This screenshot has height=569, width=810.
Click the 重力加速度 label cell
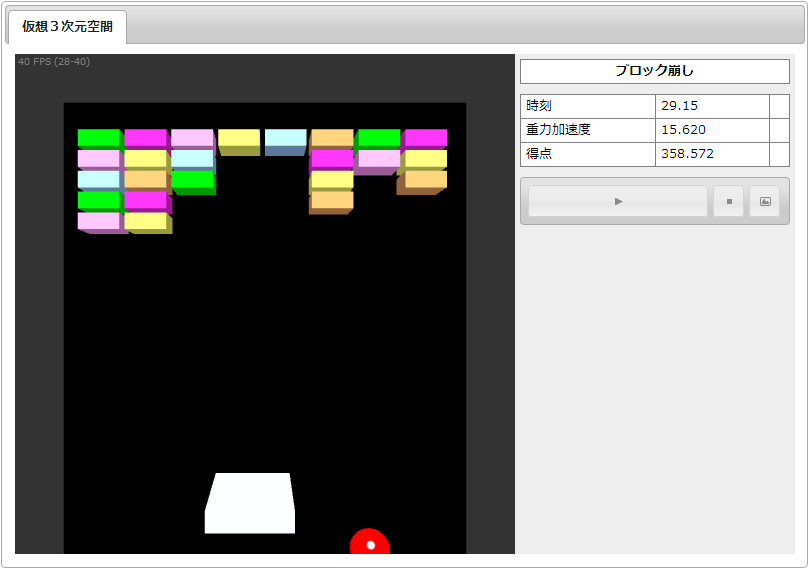point(588,130)
